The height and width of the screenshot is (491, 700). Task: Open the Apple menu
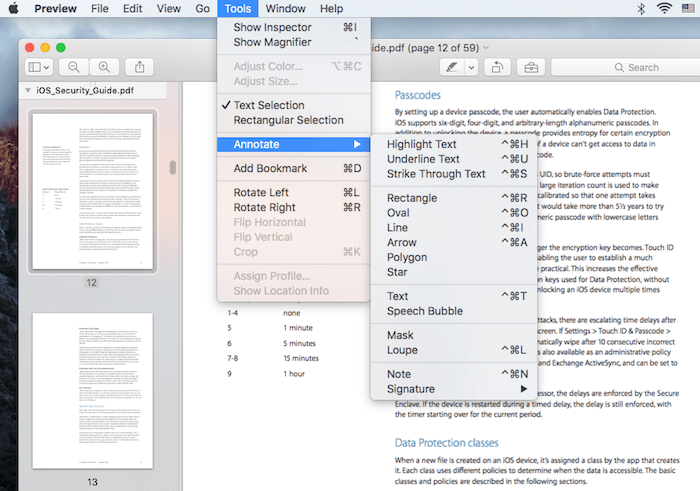[14, 8]
